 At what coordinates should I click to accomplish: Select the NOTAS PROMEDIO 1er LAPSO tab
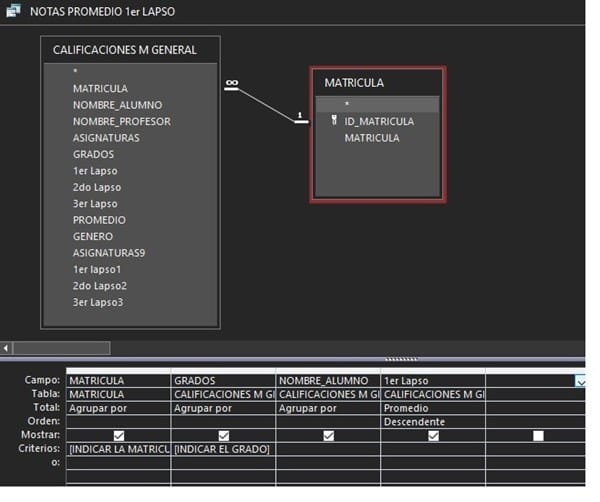(x=103, y=12)
